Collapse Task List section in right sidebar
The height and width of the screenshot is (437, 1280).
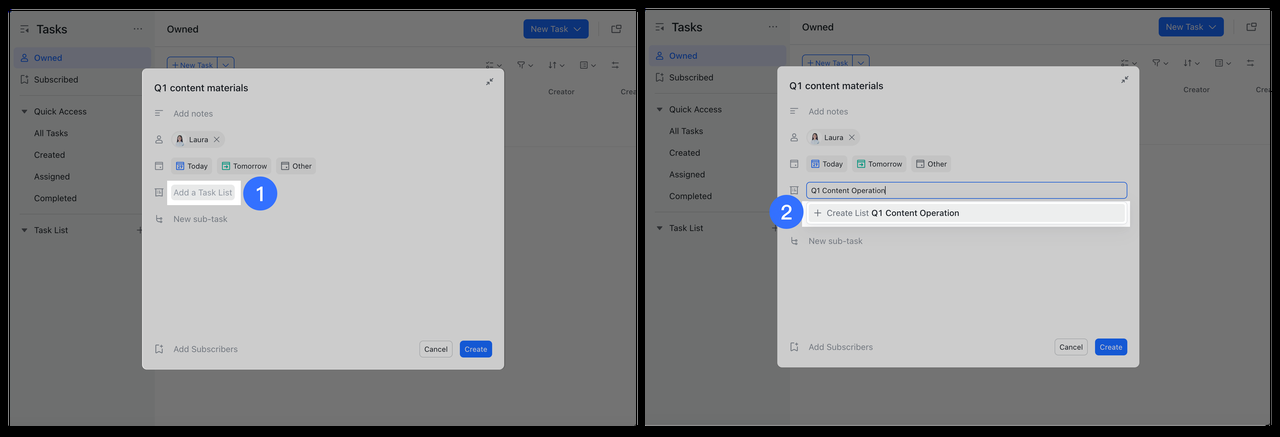660,228
